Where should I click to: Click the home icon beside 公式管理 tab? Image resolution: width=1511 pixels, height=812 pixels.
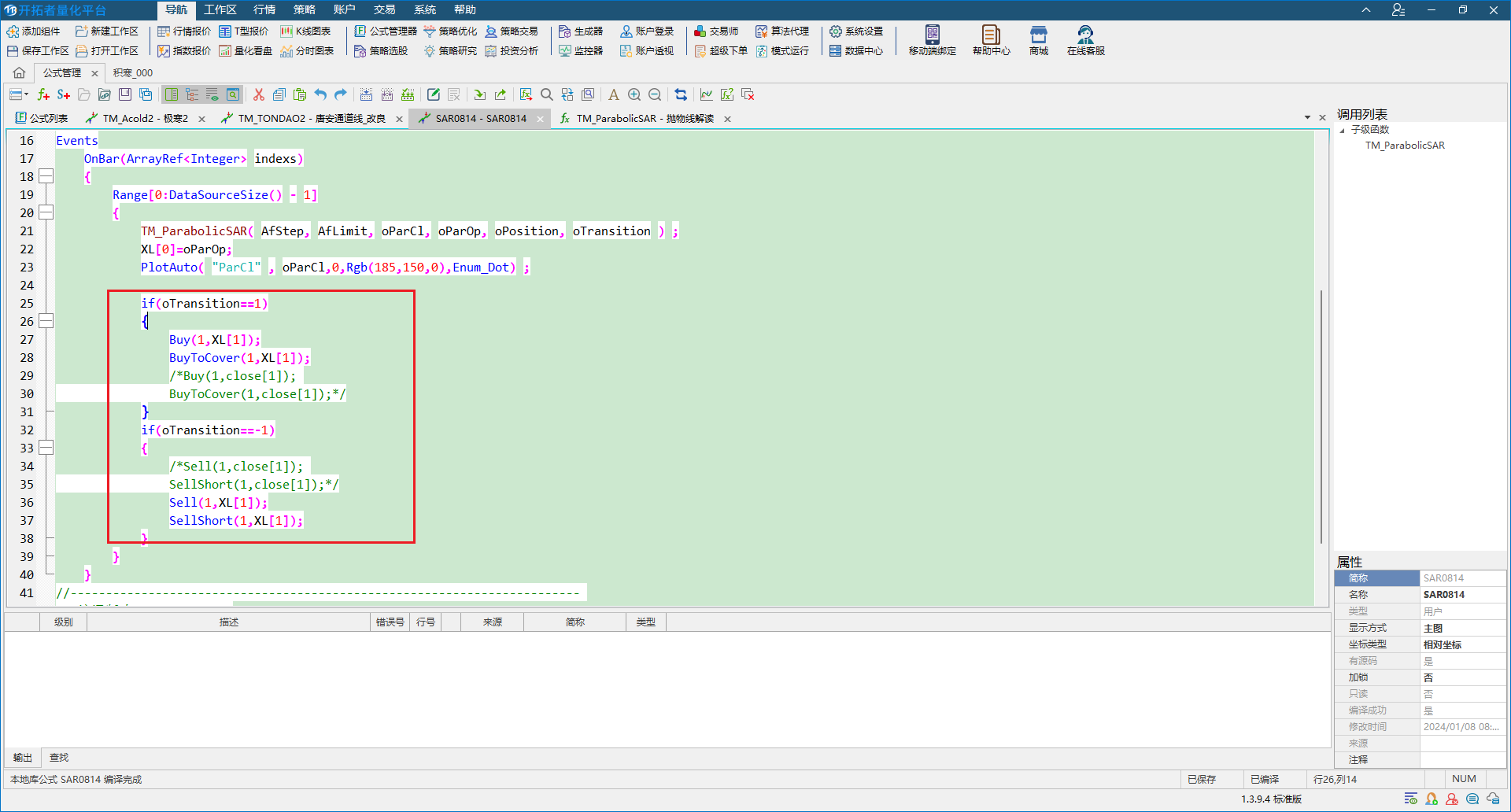tap(19, 73)
